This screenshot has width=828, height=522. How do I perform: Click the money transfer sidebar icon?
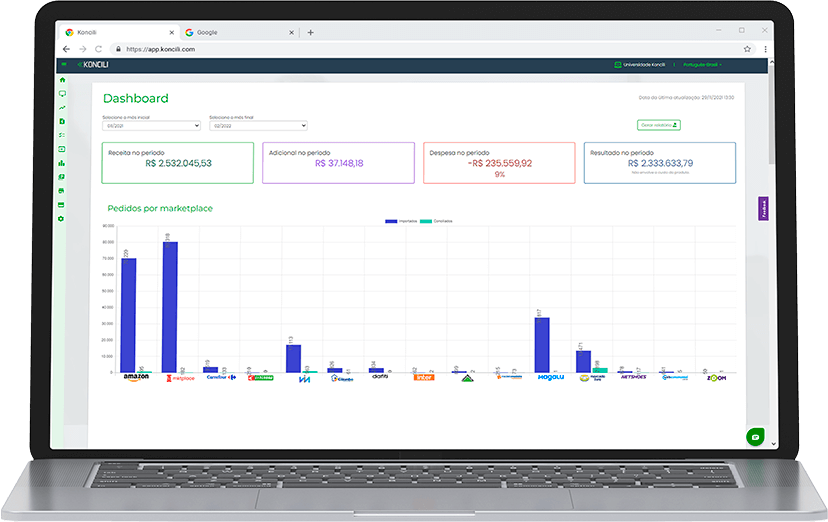click(62, 149)
